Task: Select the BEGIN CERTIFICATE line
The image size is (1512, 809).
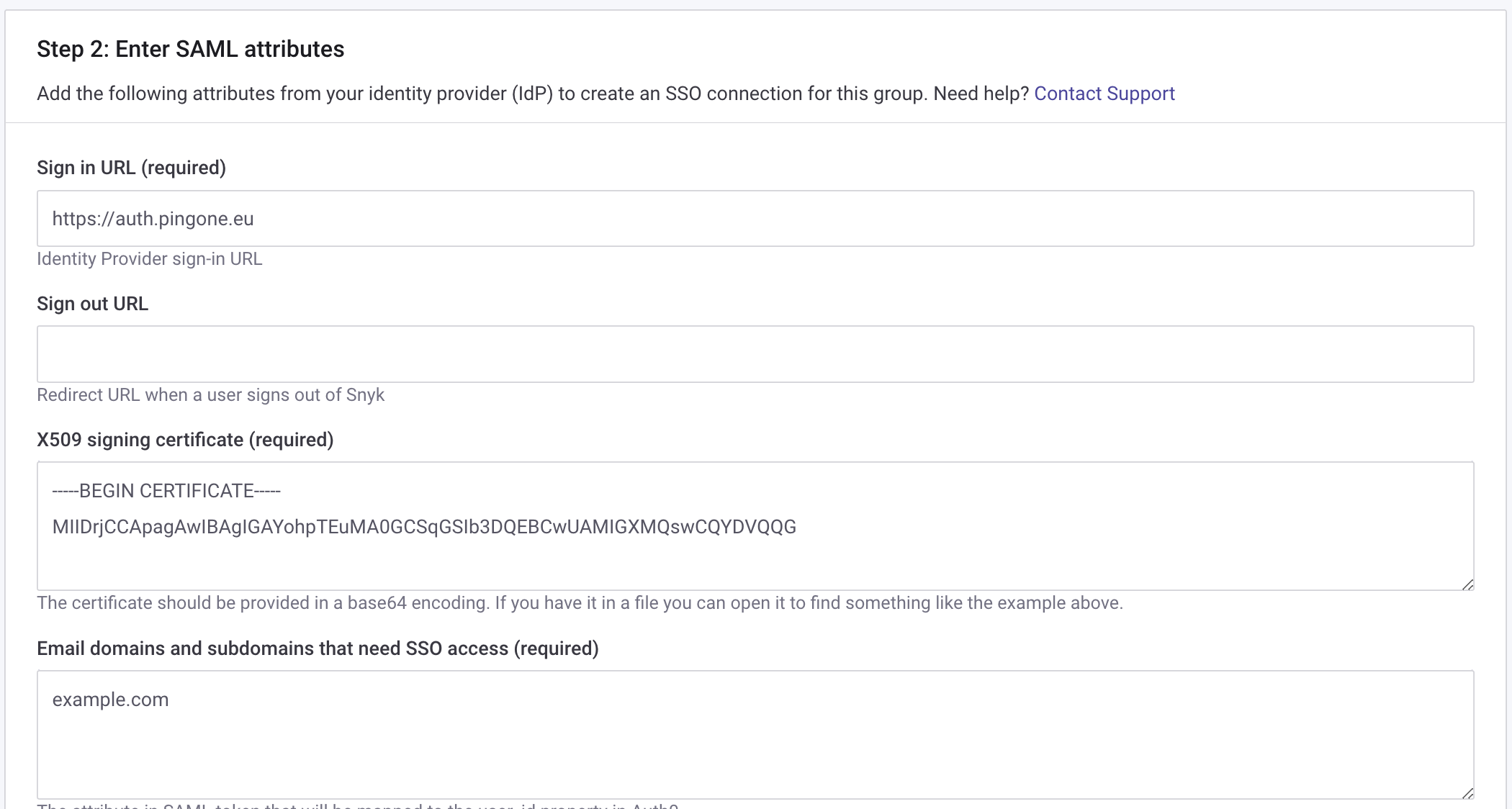Action: pyautogui.click(x=164, y=490)
